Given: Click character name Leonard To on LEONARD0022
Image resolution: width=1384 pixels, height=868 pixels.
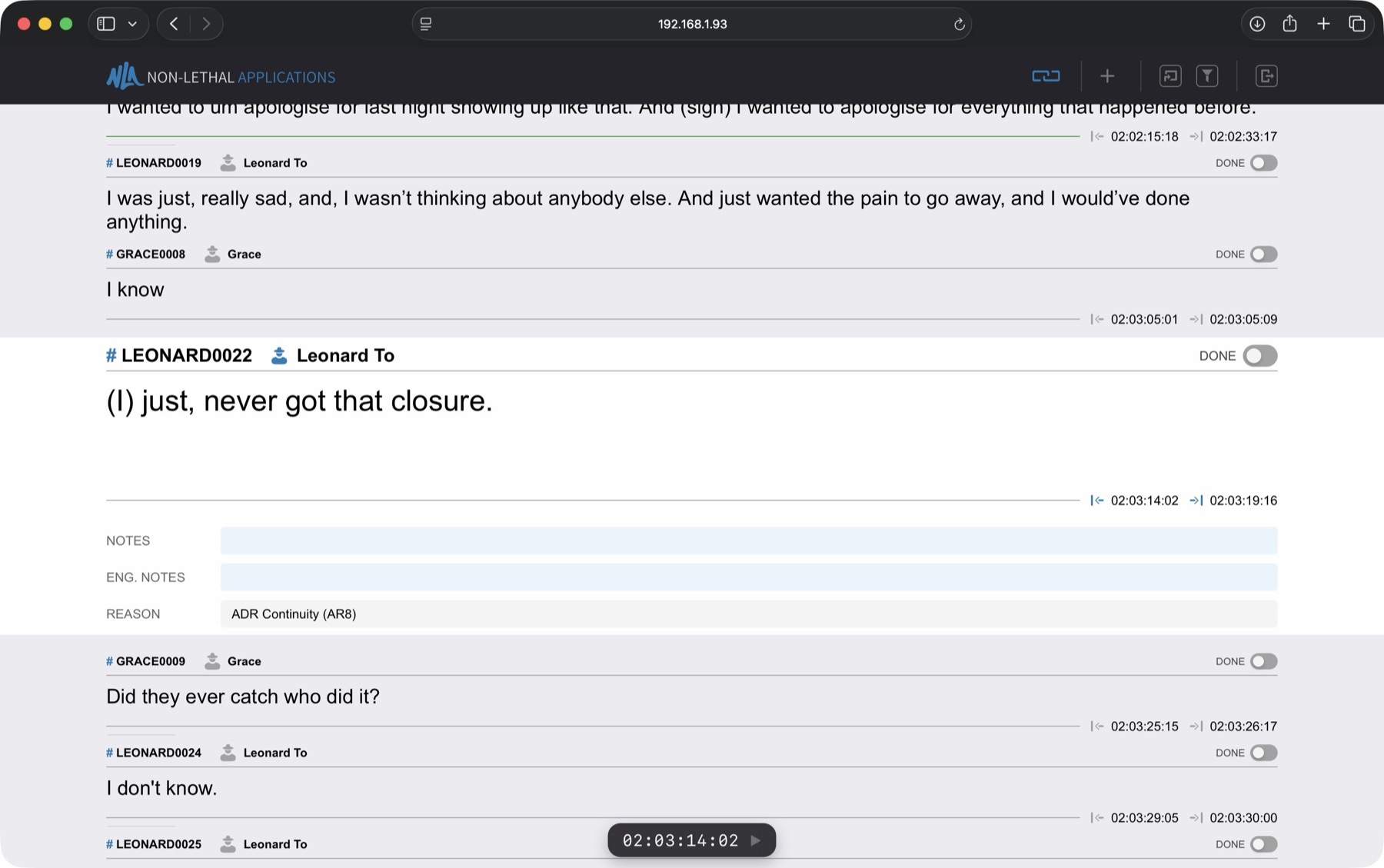Looking at the screenshot, I should pos(345,355).
